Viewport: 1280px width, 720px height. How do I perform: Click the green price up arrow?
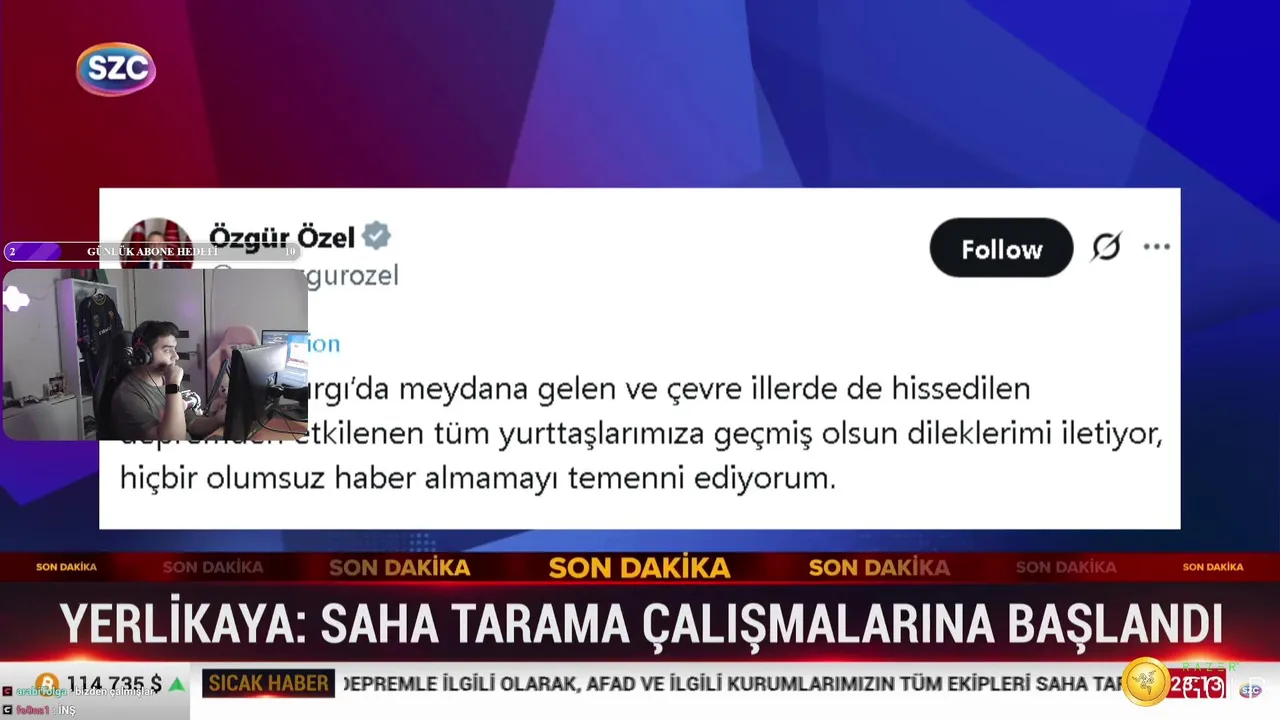point(177,685)
